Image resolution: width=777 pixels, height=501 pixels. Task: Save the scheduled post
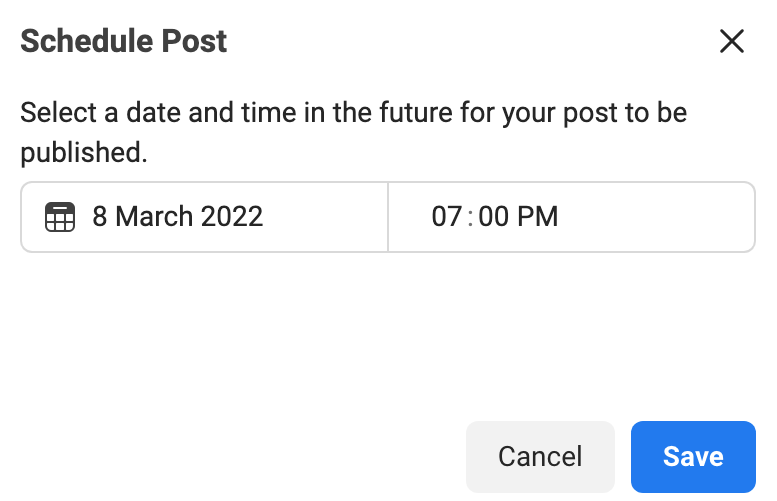pos(692,457)
